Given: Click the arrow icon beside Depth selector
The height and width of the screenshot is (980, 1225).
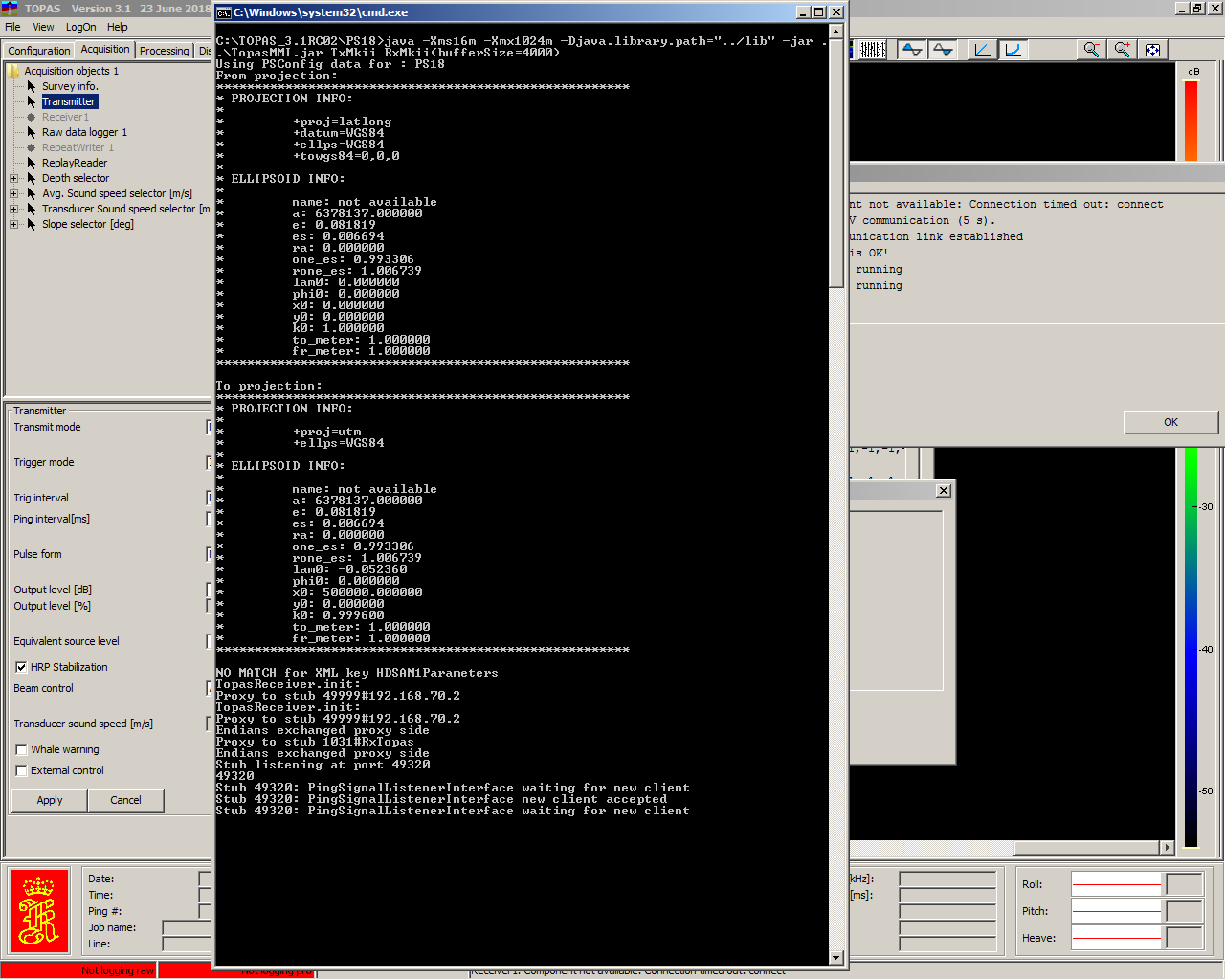Looking at the screenshot, I should [x=32, y=178].
